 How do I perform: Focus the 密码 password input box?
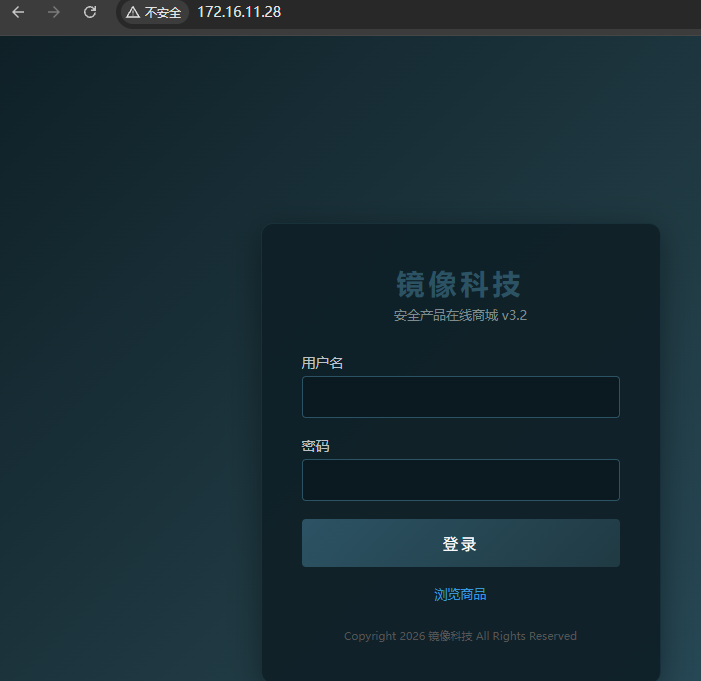pos(460,480)
